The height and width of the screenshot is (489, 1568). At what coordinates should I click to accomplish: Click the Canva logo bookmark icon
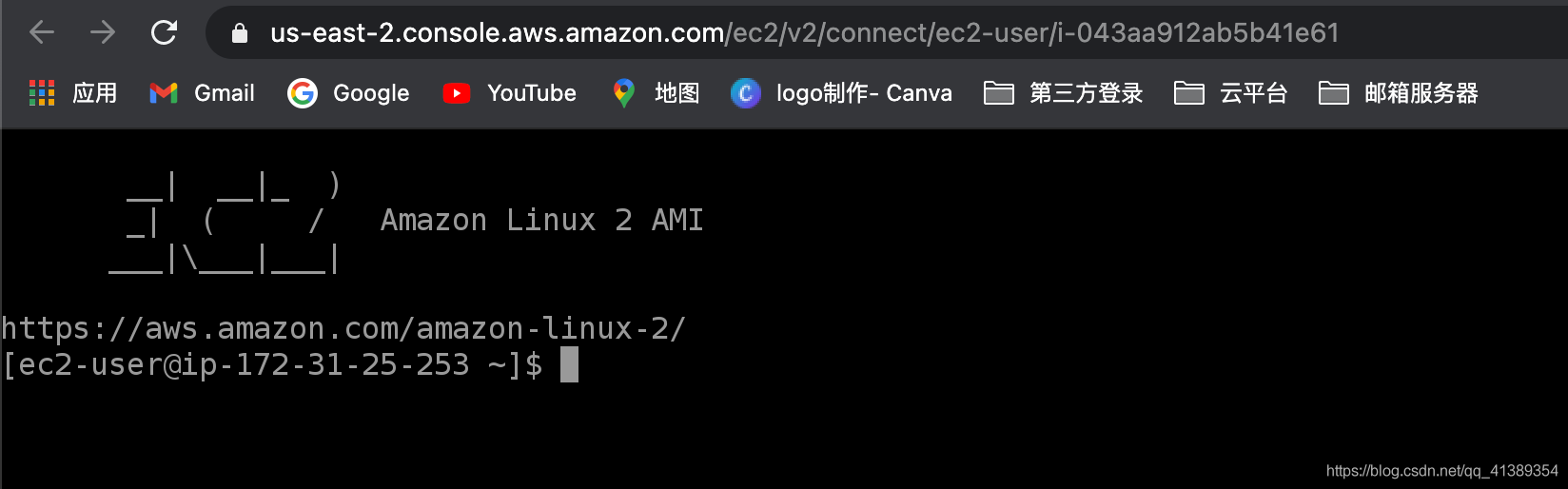745,92
